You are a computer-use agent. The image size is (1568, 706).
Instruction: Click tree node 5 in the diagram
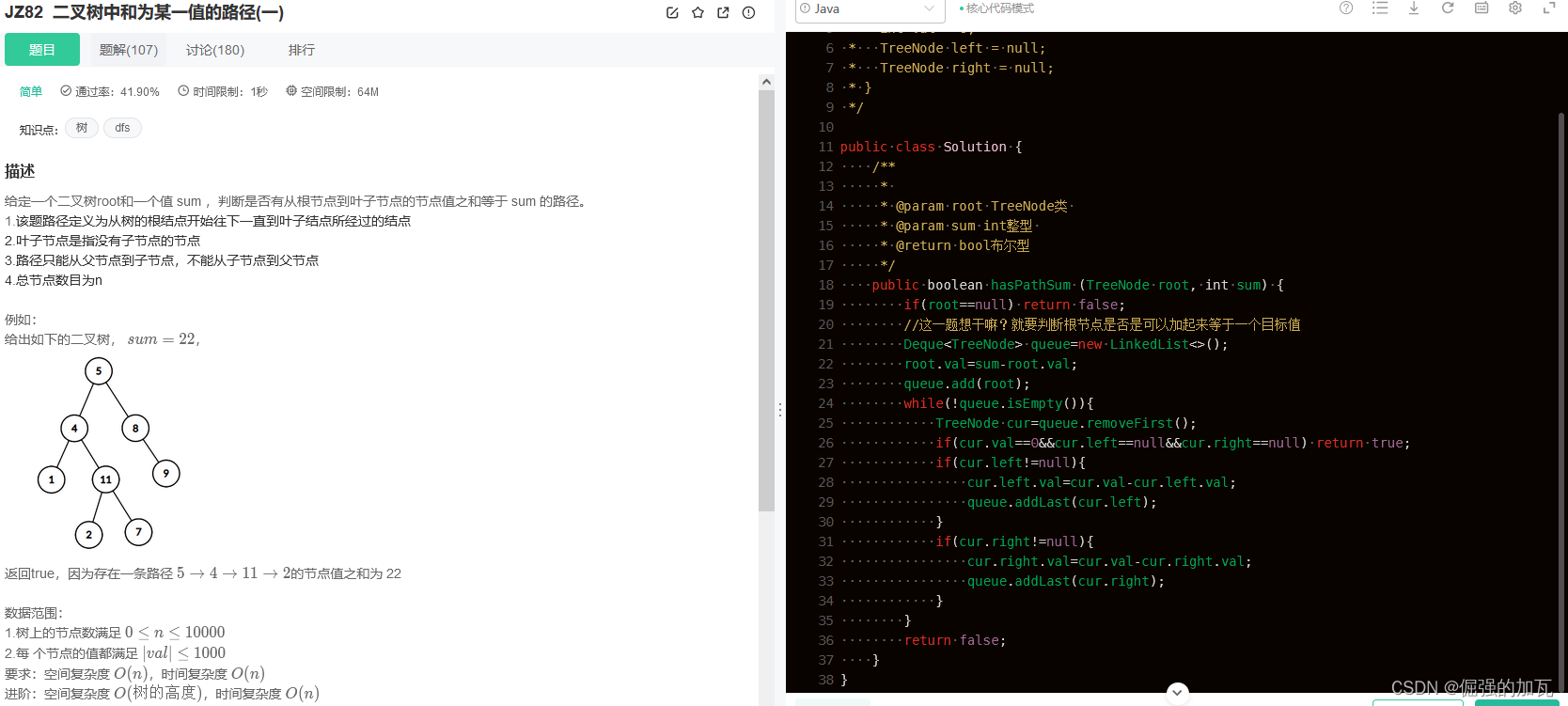99,371
